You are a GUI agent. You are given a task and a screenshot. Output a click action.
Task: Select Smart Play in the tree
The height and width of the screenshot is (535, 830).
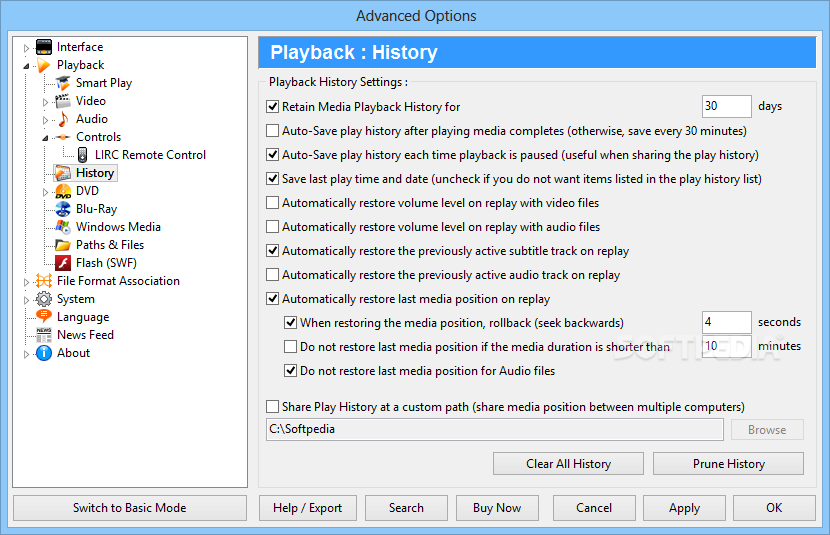point(104,83)
